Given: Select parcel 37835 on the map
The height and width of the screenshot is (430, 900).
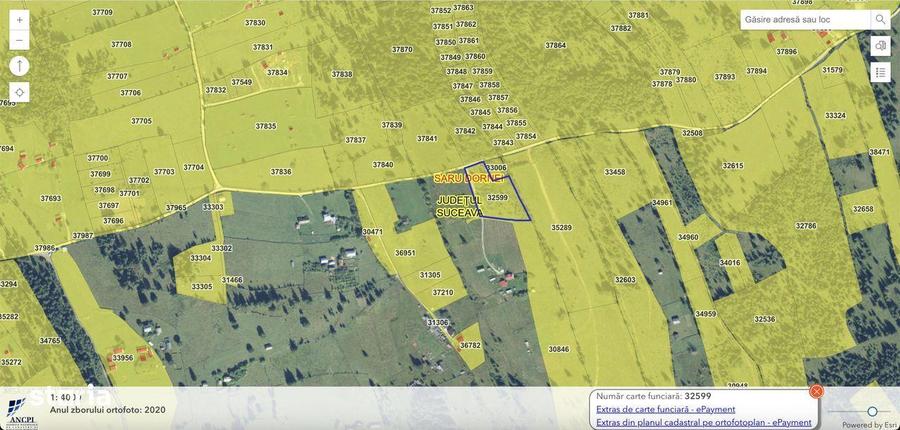Looking at the screenshot, I should click(265, 127).
